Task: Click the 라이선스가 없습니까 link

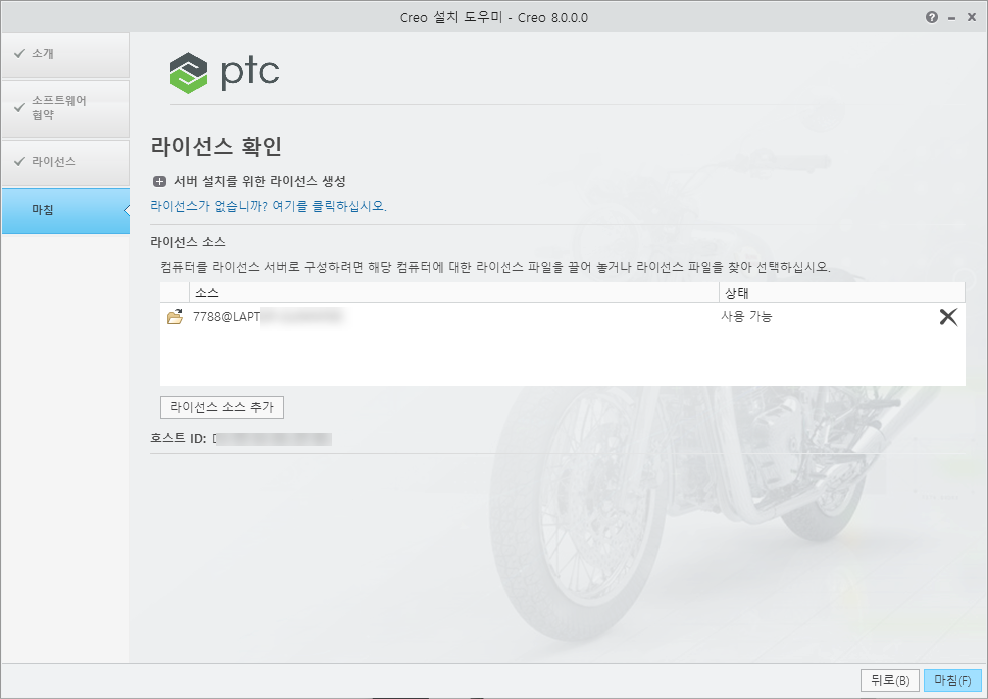Action: point(268,206)
